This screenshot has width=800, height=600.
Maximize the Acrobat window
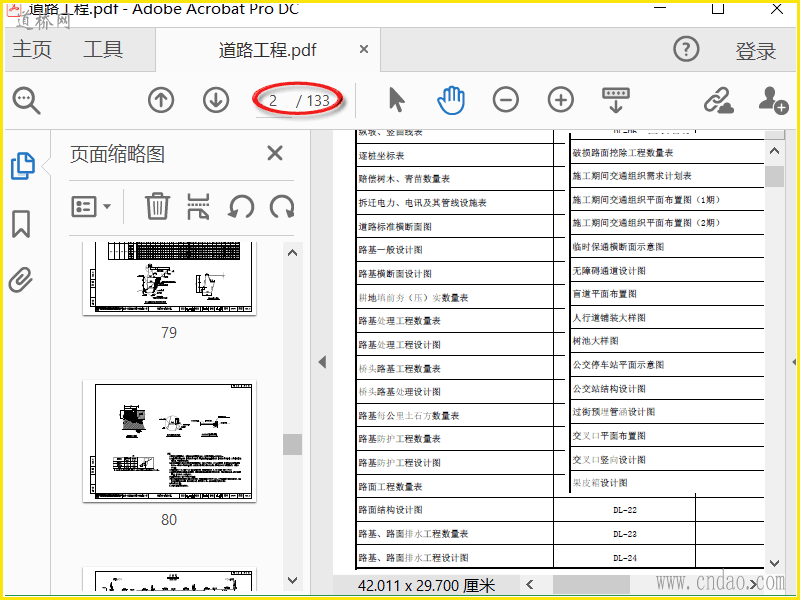pos(718,8)
